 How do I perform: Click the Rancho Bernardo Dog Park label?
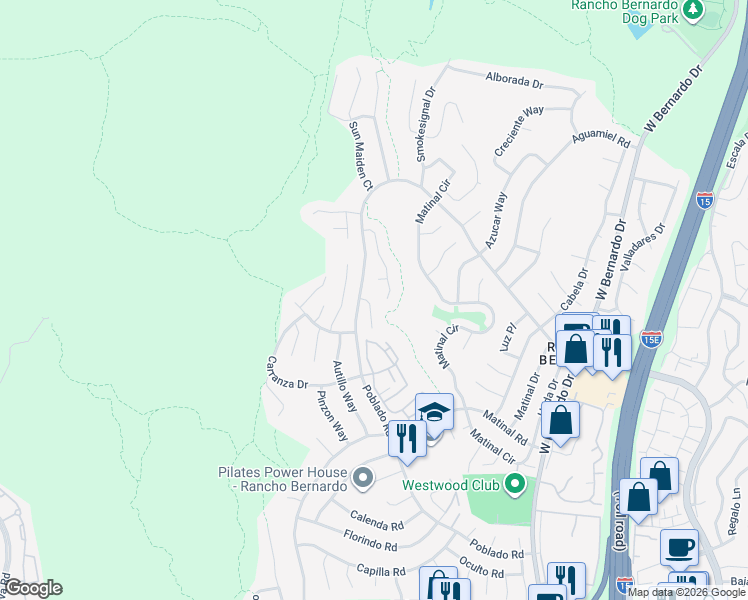point(625,12)
